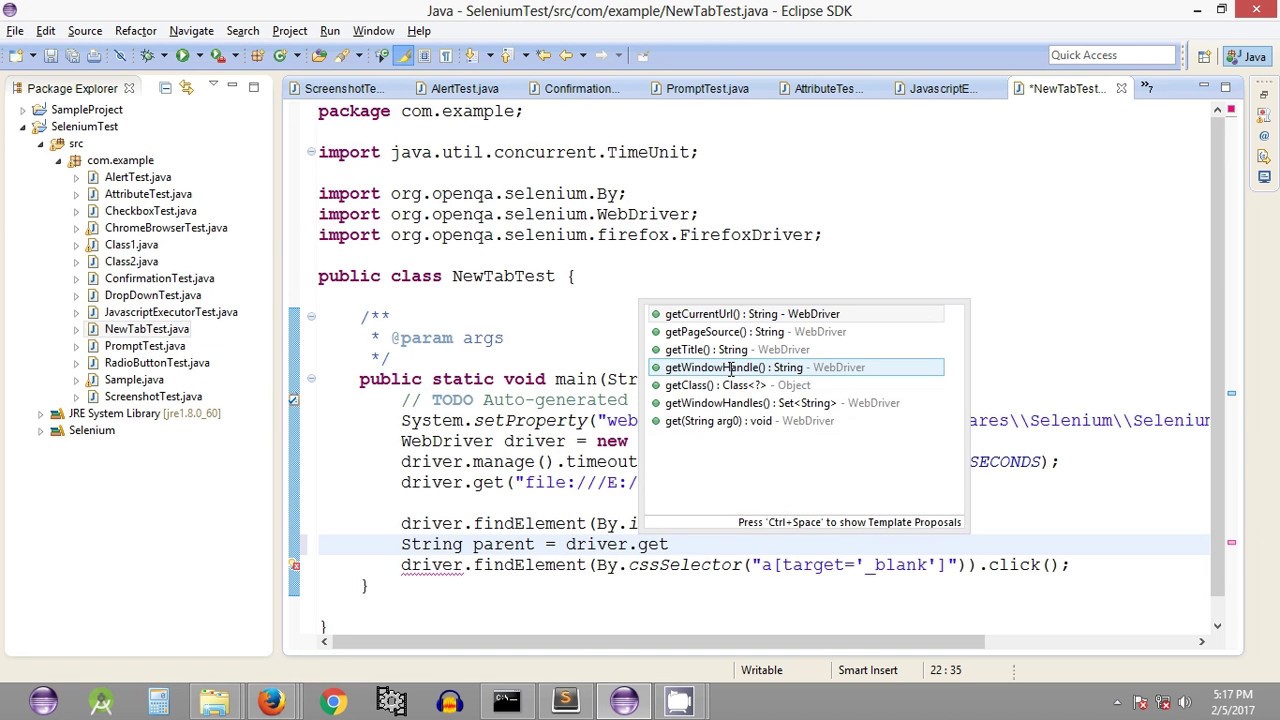Open the New dropdown arrow beside New icon
Screen dimensions: 1280x720
33,55
